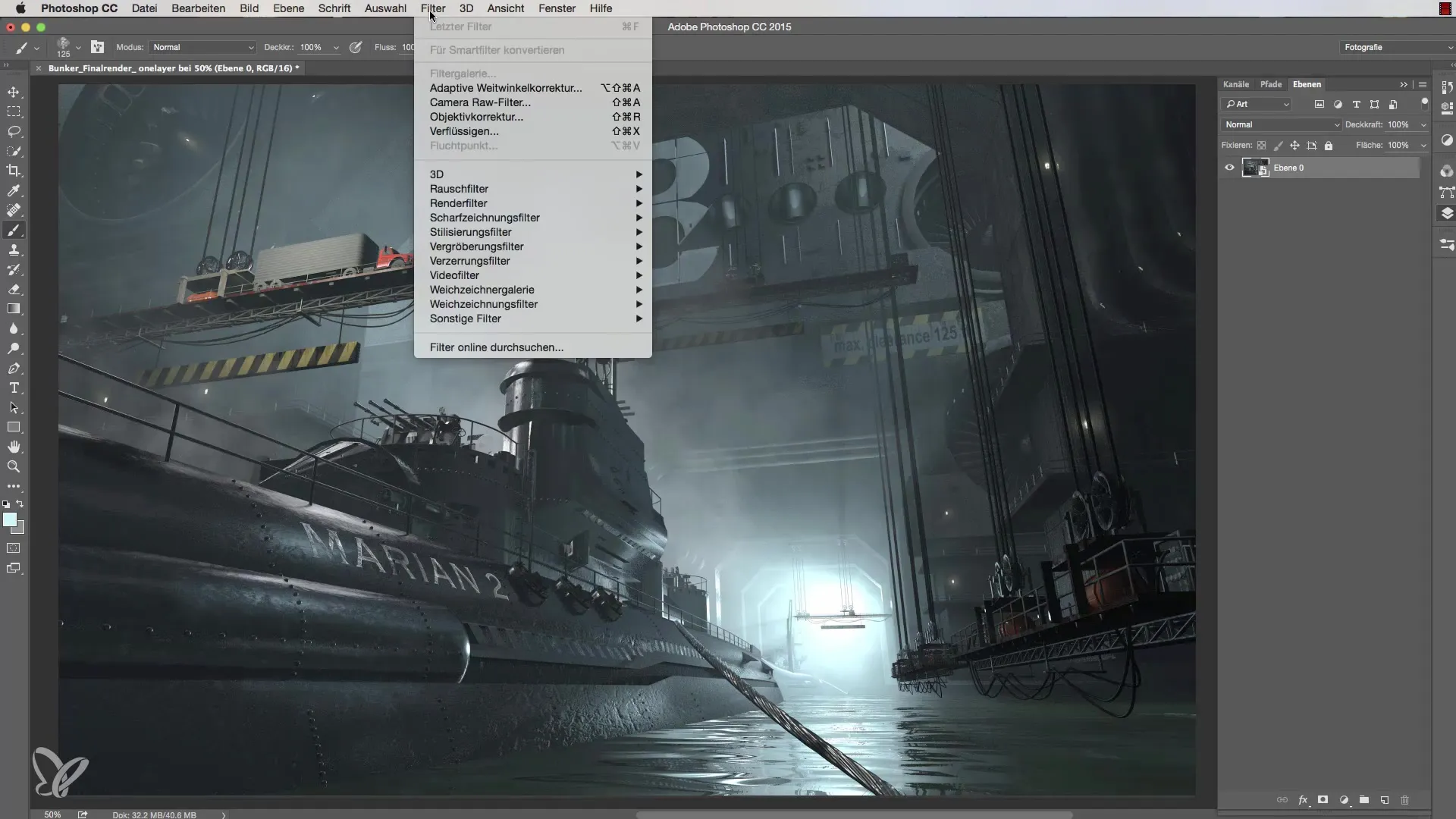The height and width of the screenshot is (819, 1456).
Task: Choose Adaptive Weitwinkelkorrektur entry
Action: (x=533, y=88)
